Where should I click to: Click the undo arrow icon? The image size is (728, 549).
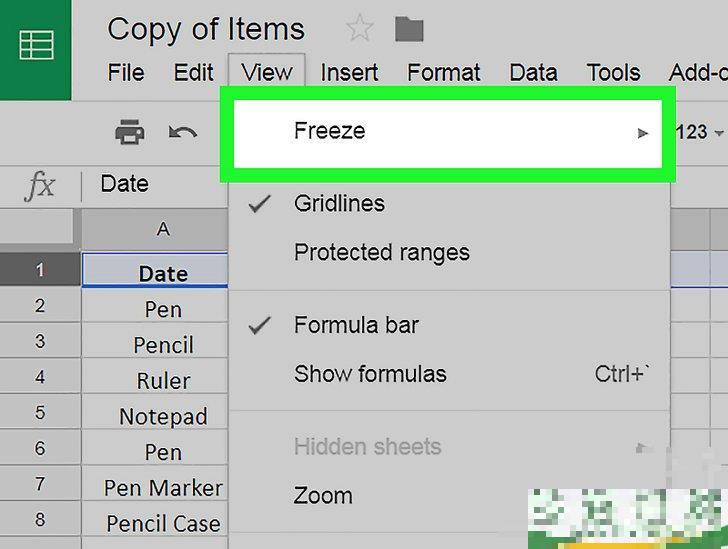(x=182, y=131)
